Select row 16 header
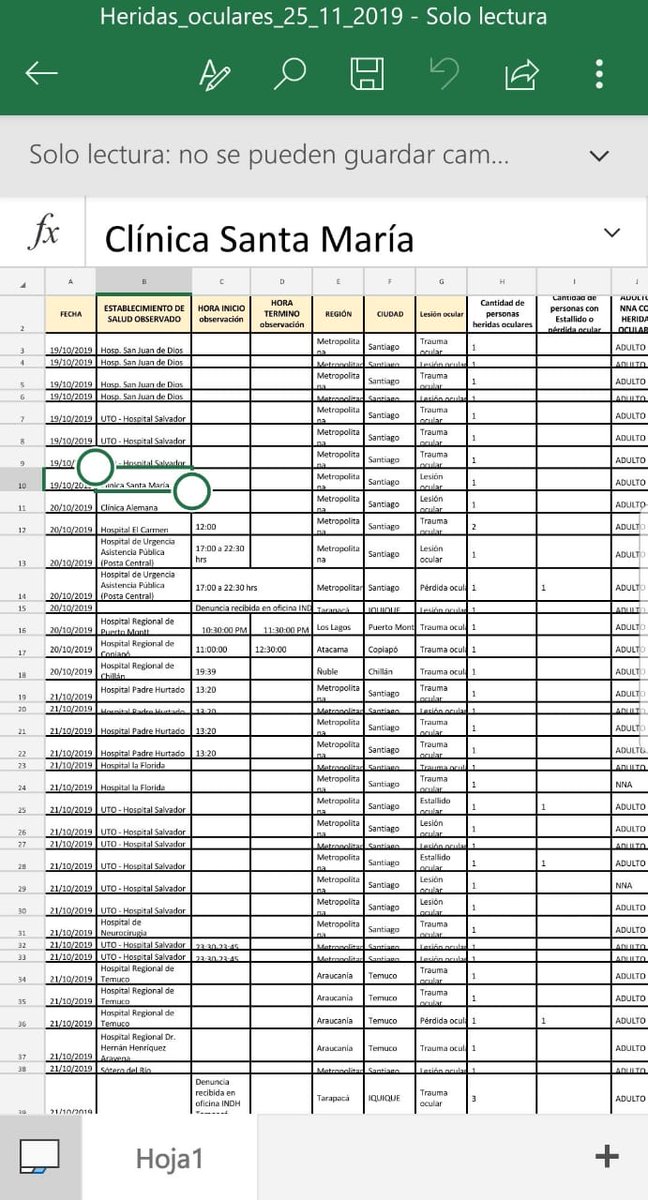Viewport: 648px width, 1200px height. pyautogui.click(x=22, y=626)
